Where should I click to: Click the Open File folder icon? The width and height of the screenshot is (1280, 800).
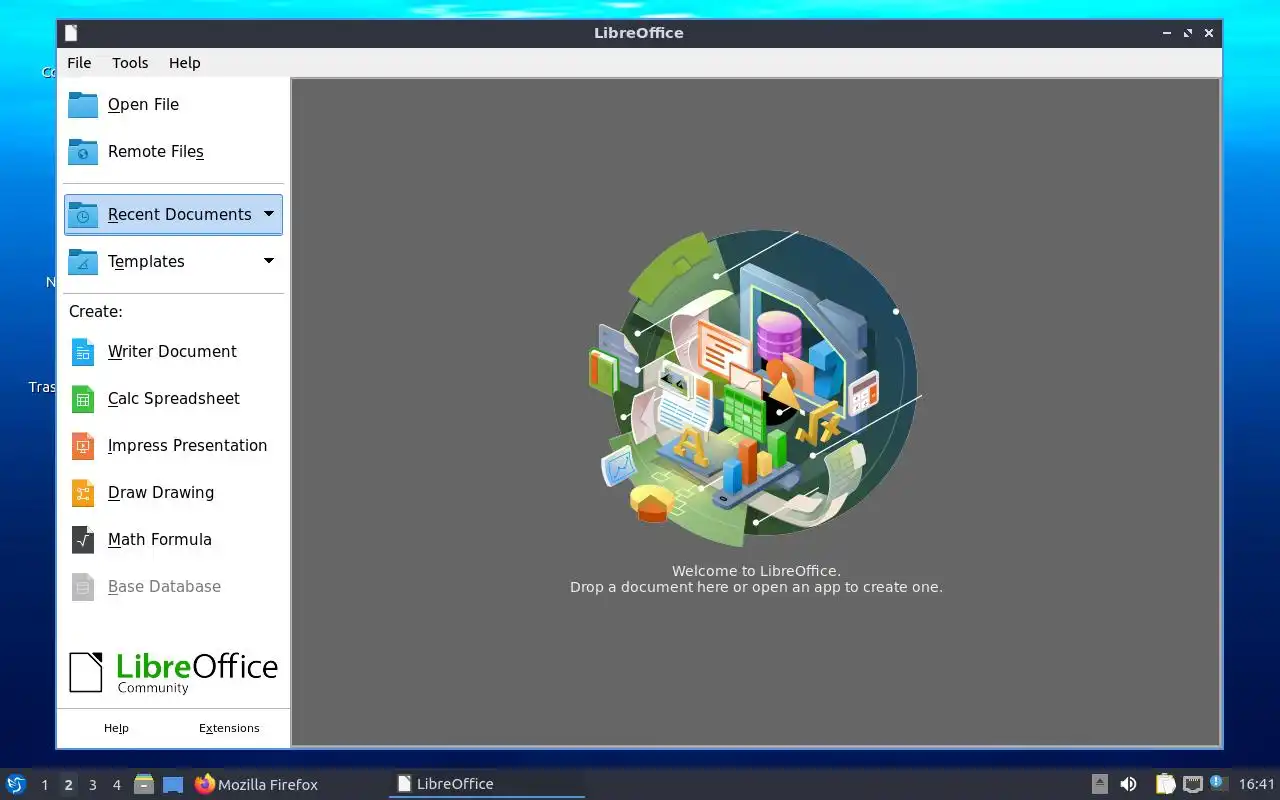[83, 104]
